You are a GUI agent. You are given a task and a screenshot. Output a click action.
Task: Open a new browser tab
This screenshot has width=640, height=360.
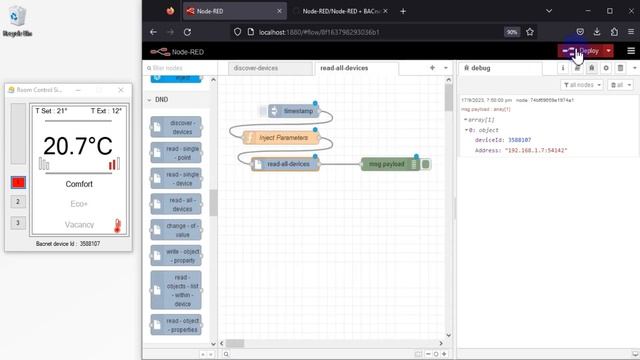(403, 11)
